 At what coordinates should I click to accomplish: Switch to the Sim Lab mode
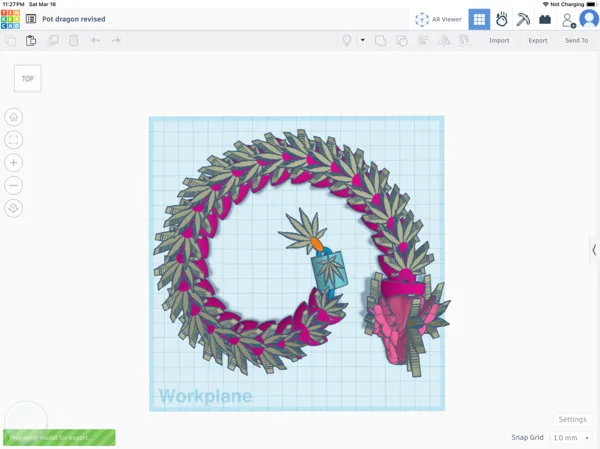(501, 19)
